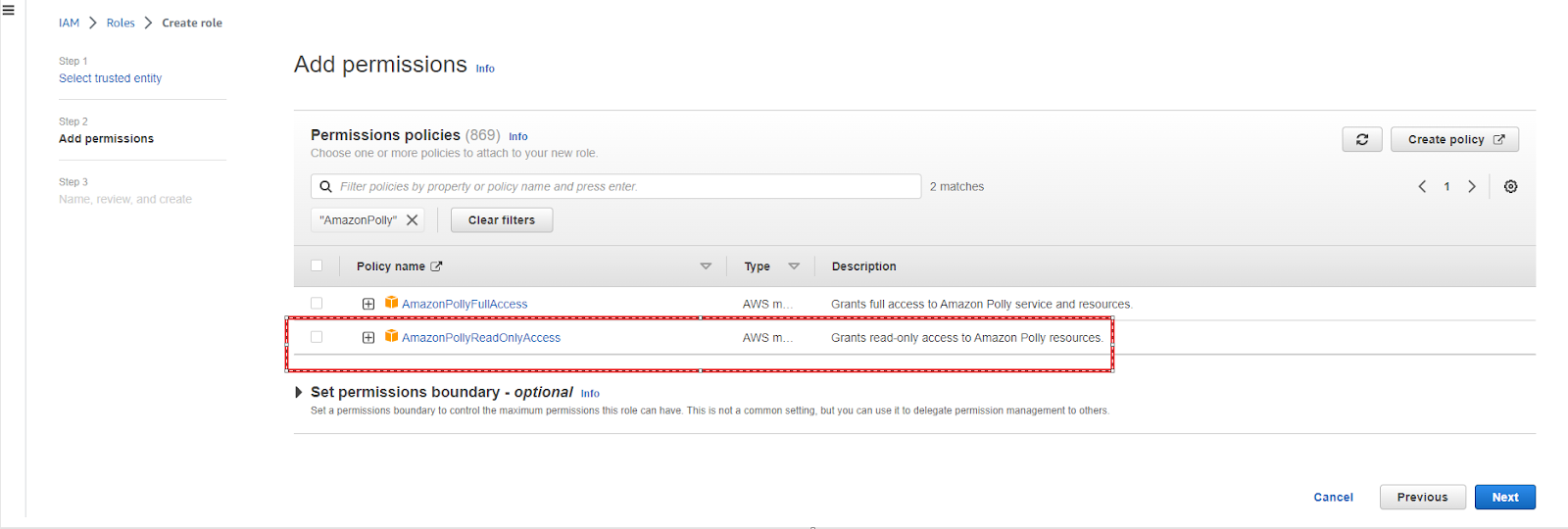This screenshot has height=529, width=1568.
Task: Click the refresh policies icon button
Action: pyautogui.click(x=1361, y=140)
